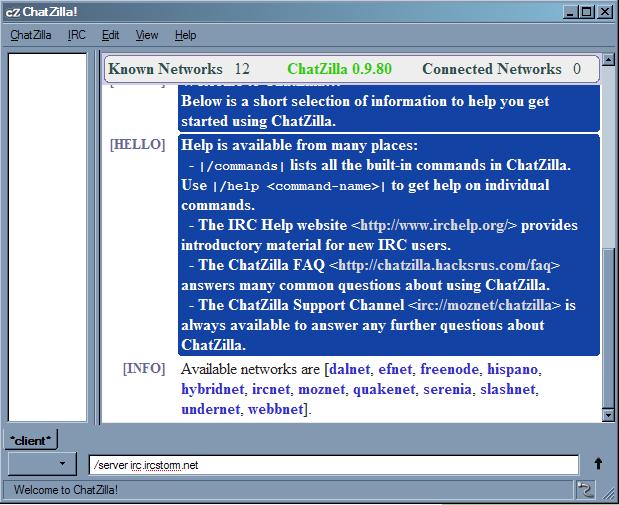Click the vertical scrollbar thumb
619x505 pixels.
pyautogui.click(x=608, y=329)
